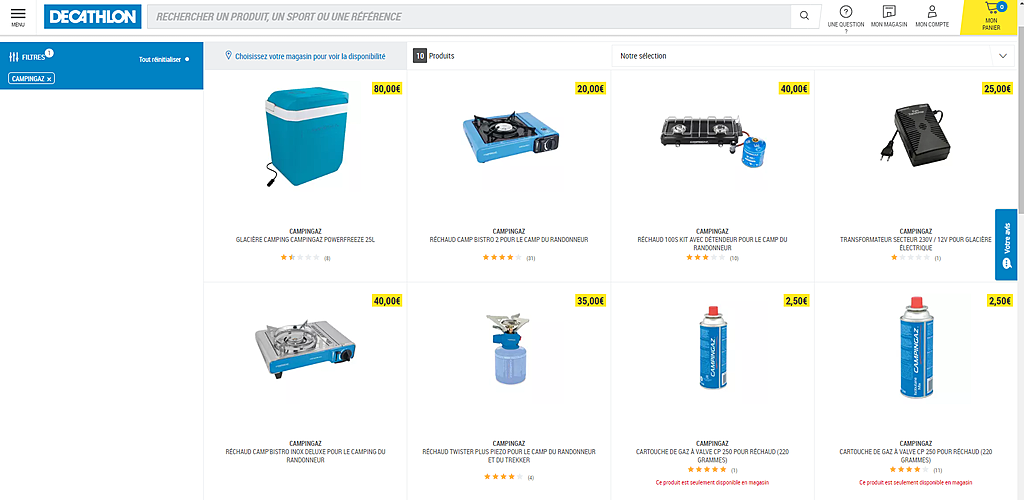Open Réchaud Camp Bistro 2 product link

pyautogui.click(x=509, y=240)
